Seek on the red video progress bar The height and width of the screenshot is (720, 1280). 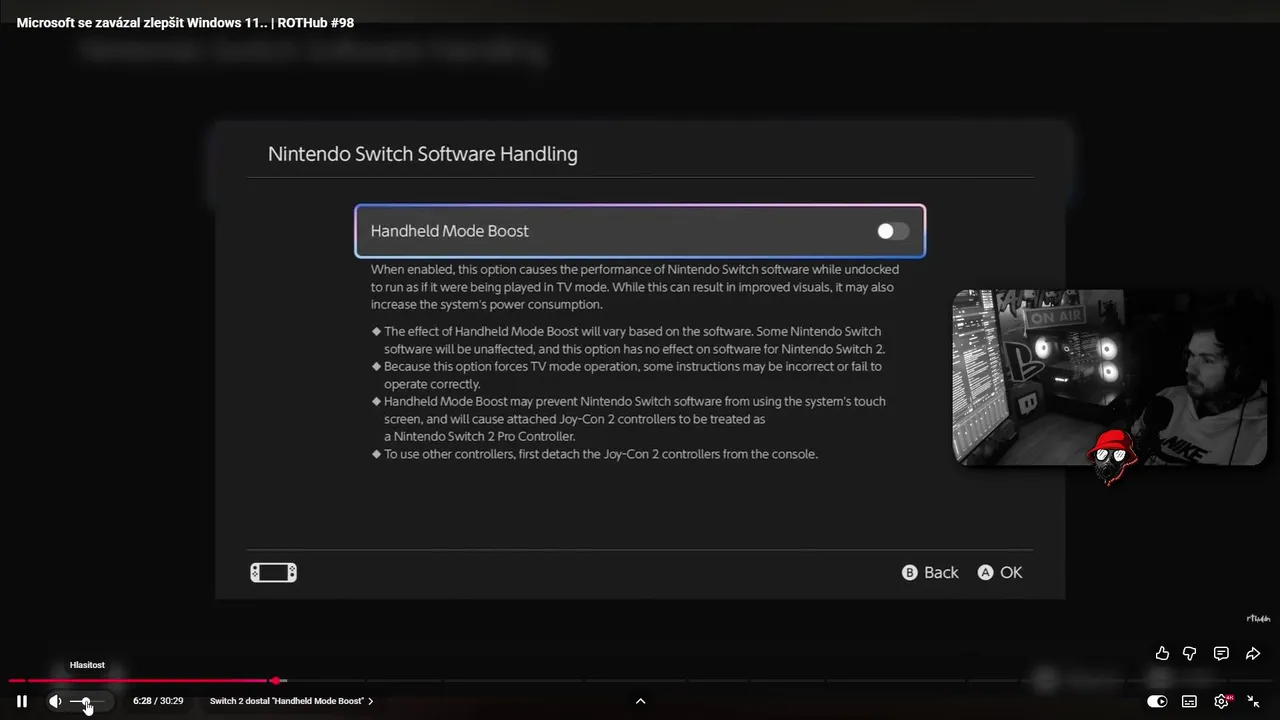[x=640, y=680]
